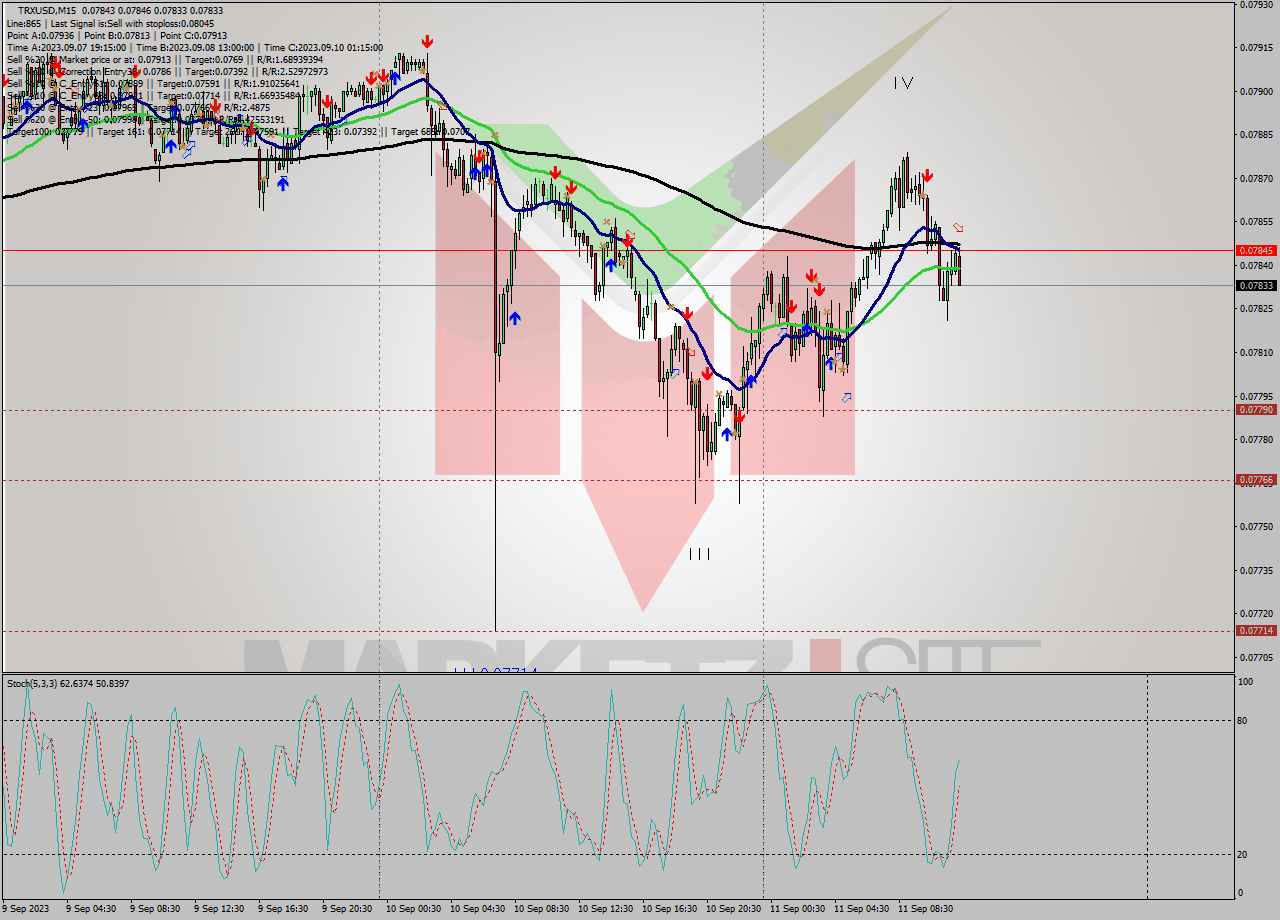Screen dimensions: 1280x920
Task: Click the red 0.07766 price level tag
Action: (x=1256, y=480)
